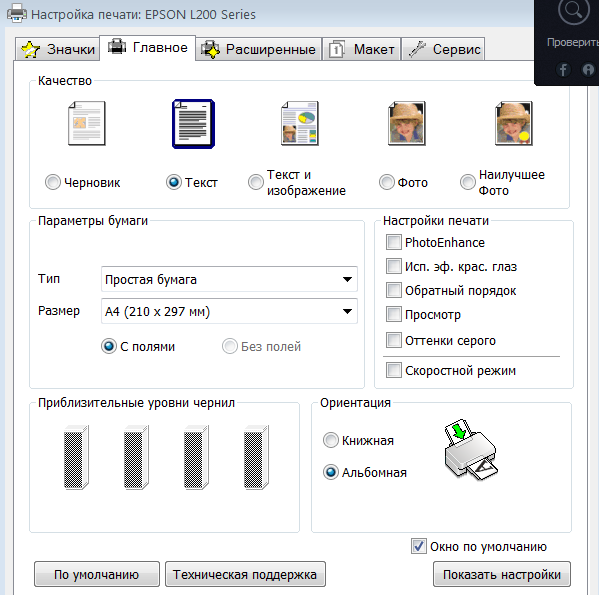Click the Показать настройки button

coord(502,574)
